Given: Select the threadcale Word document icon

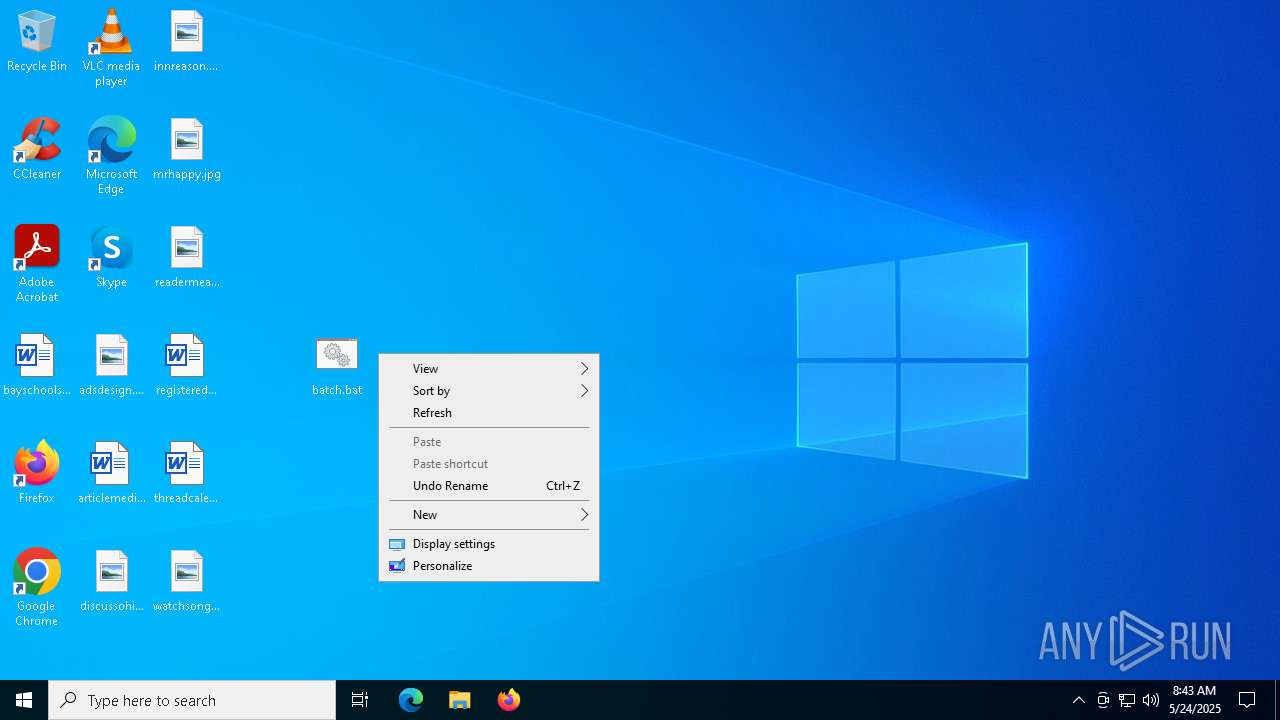Looking at the screenshot, I should coord(186,473).
